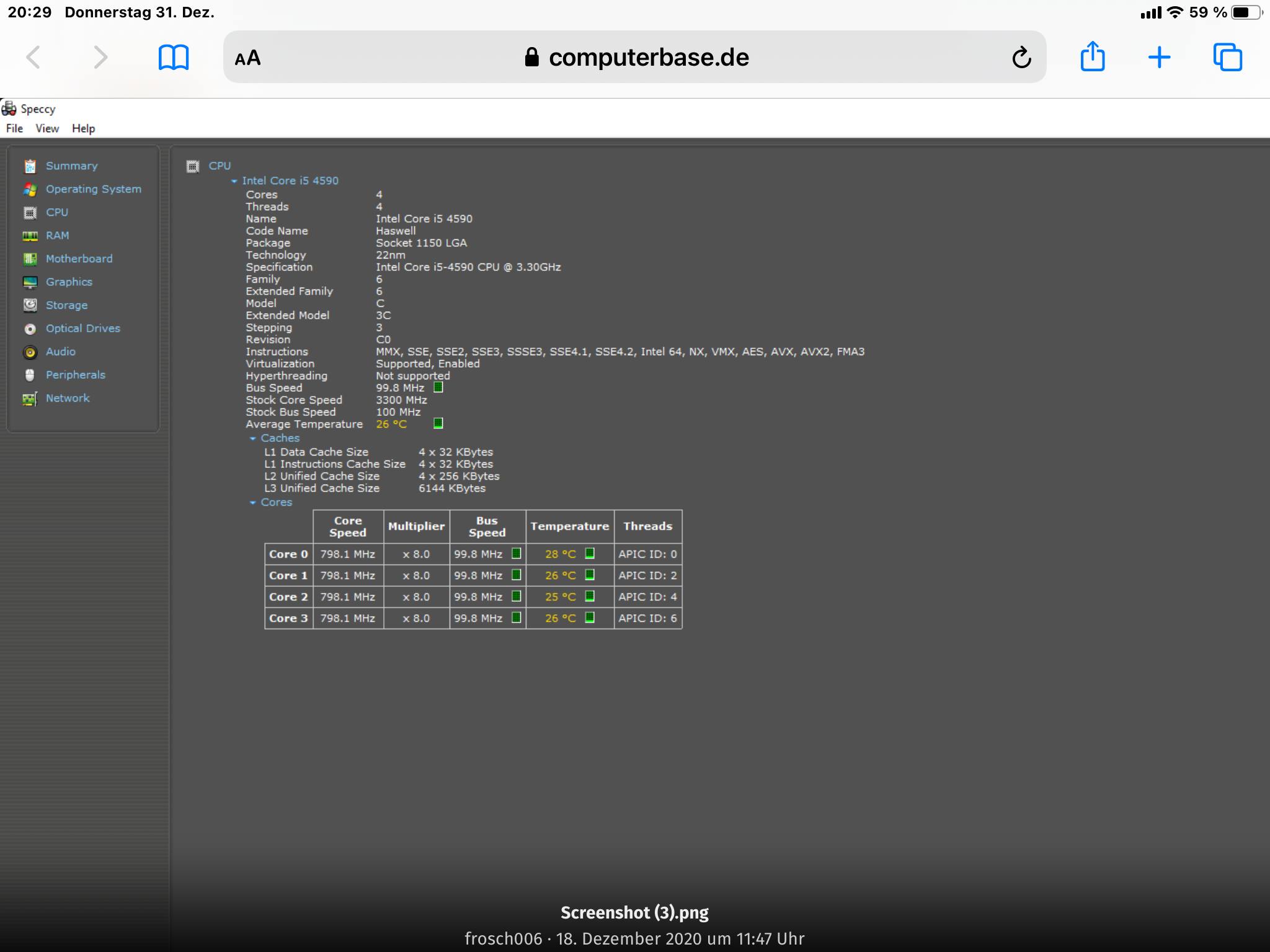Open the Help menu
This screenshot has height=952, width=1270.
83,128
